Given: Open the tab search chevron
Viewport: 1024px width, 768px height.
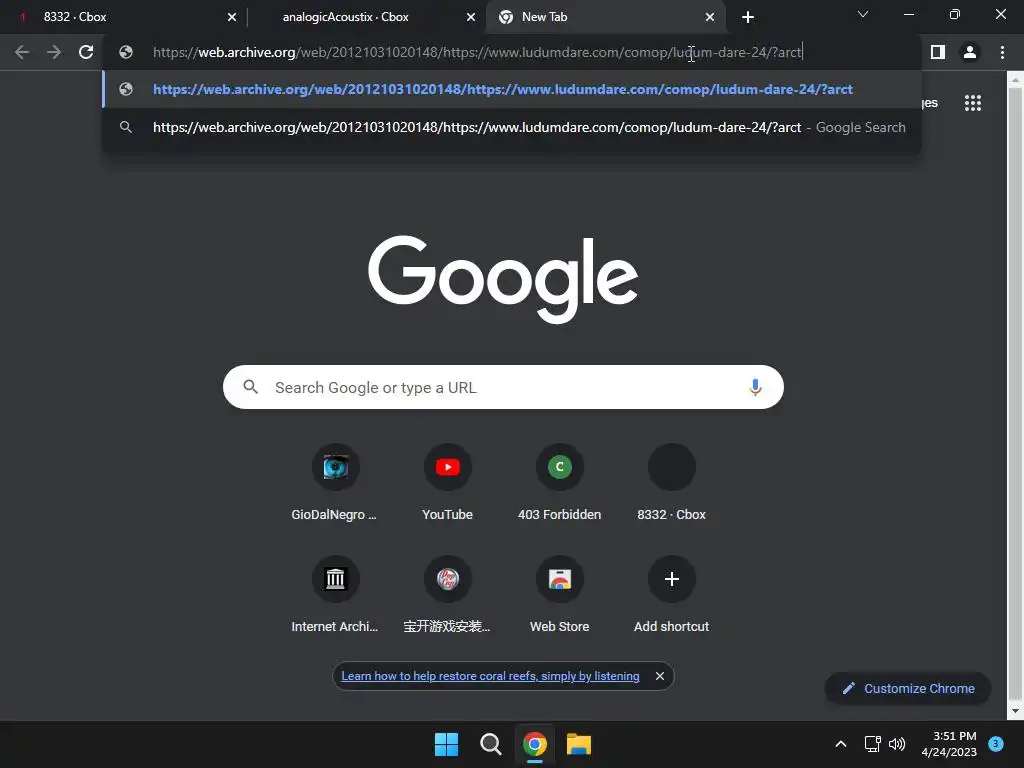Looking at the screenshot, I should (x=863, y=14).
